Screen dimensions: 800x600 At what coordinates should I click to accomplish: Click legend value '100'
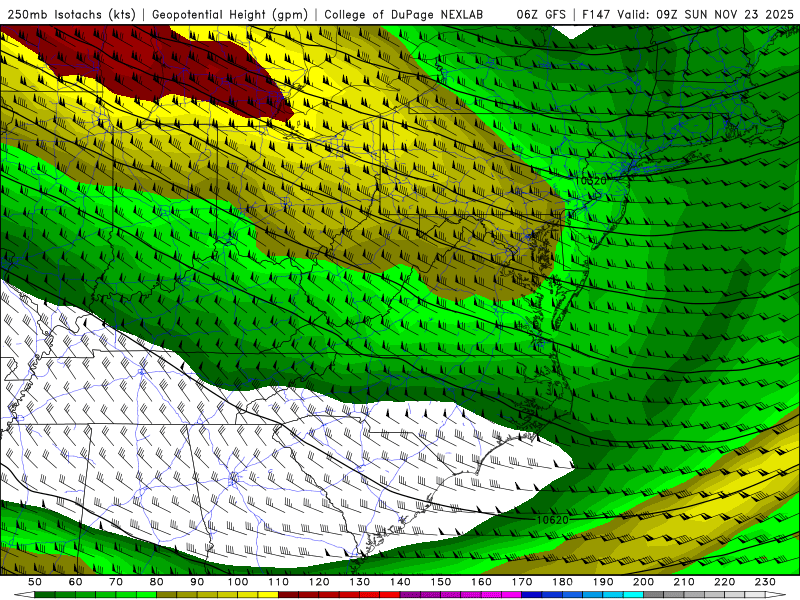point(238,582)
